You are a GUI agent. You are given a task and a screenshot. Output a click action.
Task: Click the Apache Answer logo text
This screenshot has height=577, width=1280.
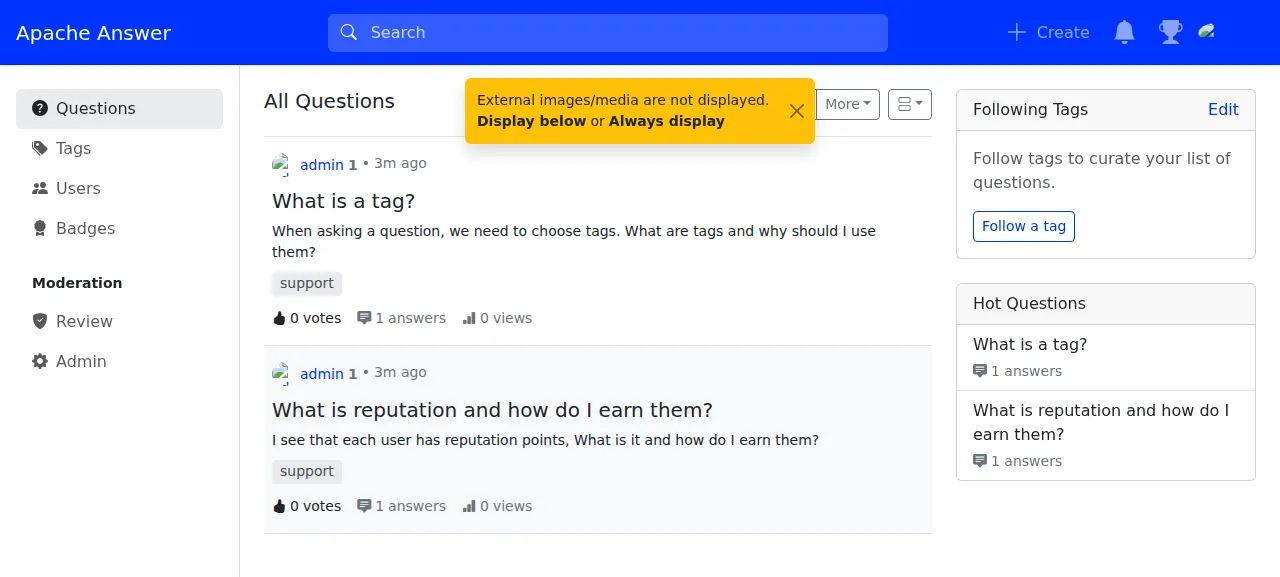click(93, 33)
